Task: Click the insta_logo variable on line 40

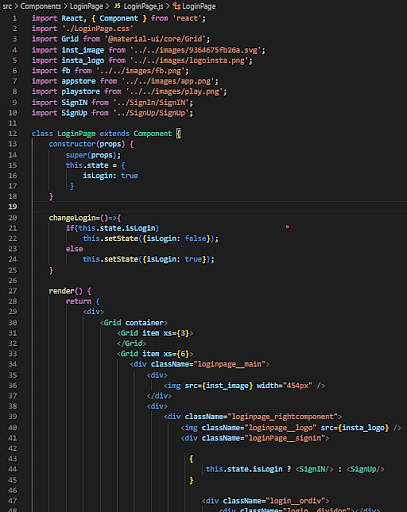Action: click(364, 428)
